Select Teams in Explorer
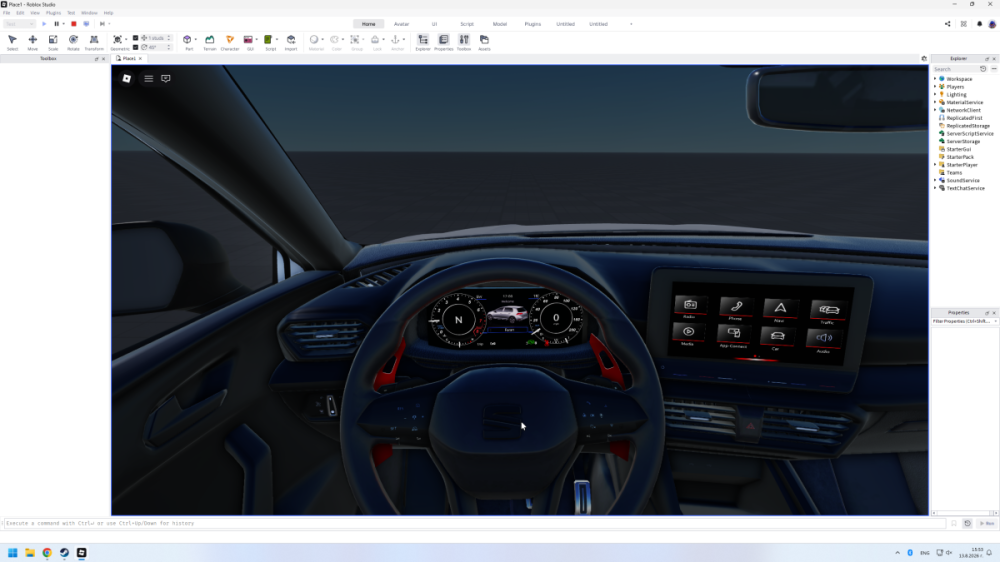 pyautogui.click(x=954, y=172)
